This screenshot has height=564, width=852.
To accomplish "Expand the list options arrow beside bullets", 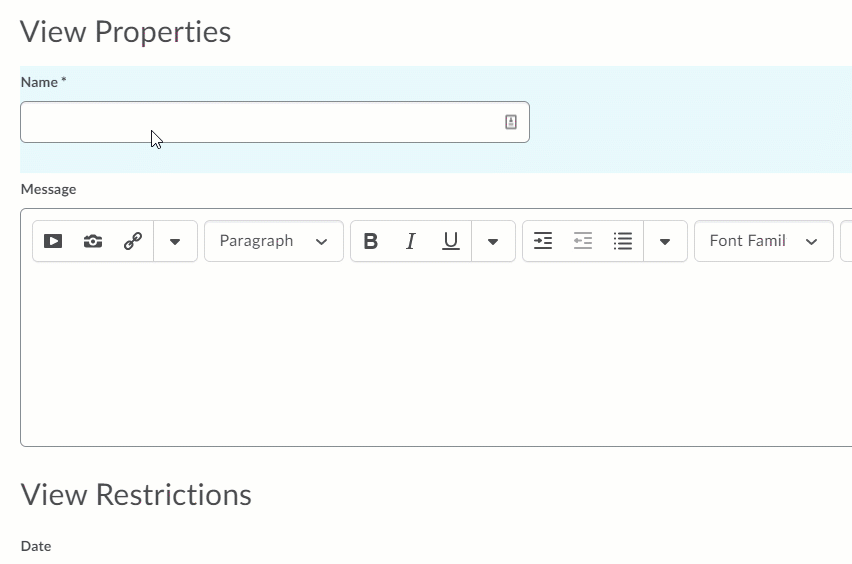I will coord(665,241).
